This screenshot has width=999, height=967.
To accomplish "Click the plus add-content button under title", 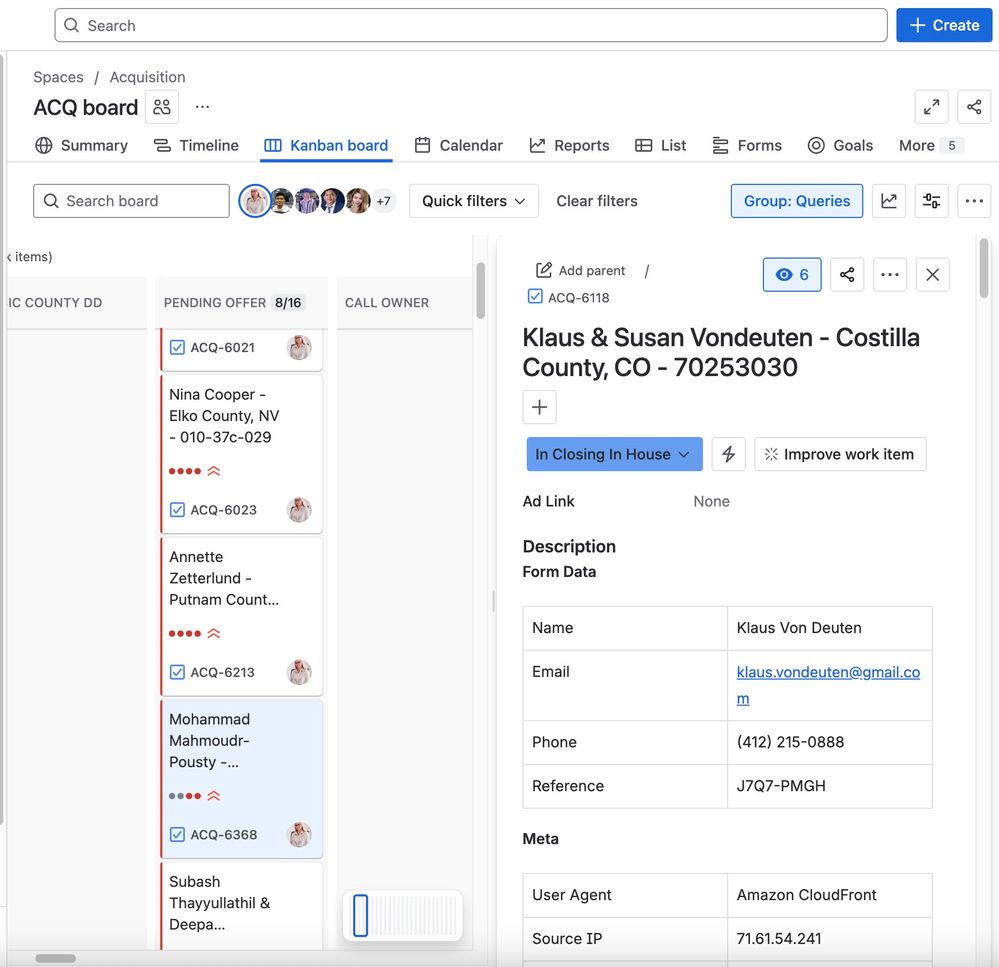I will (539, 407).
